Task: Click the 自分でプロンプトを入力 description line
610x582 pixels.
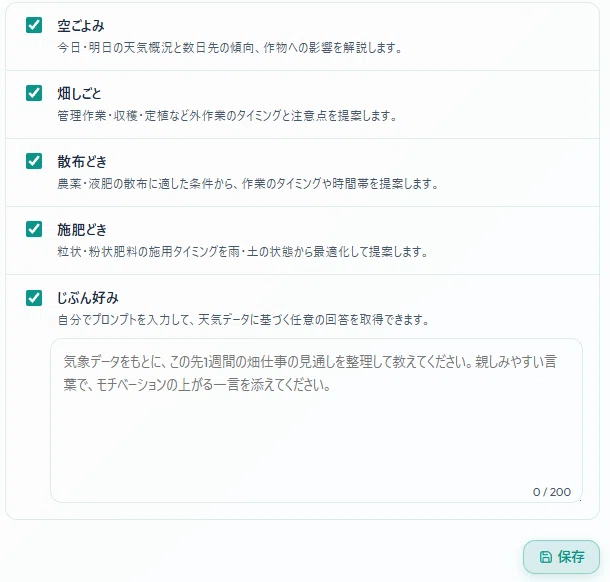Action: (243, 320)
